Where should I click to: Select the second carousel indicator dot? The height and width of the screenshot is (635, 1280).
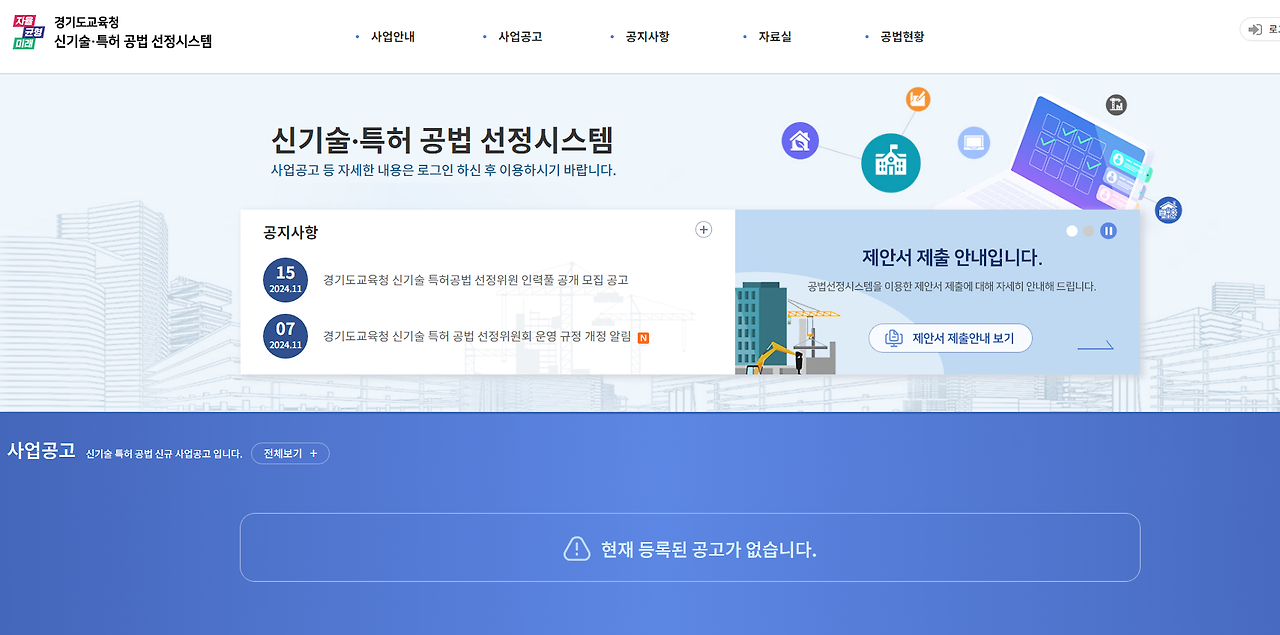1087,230
